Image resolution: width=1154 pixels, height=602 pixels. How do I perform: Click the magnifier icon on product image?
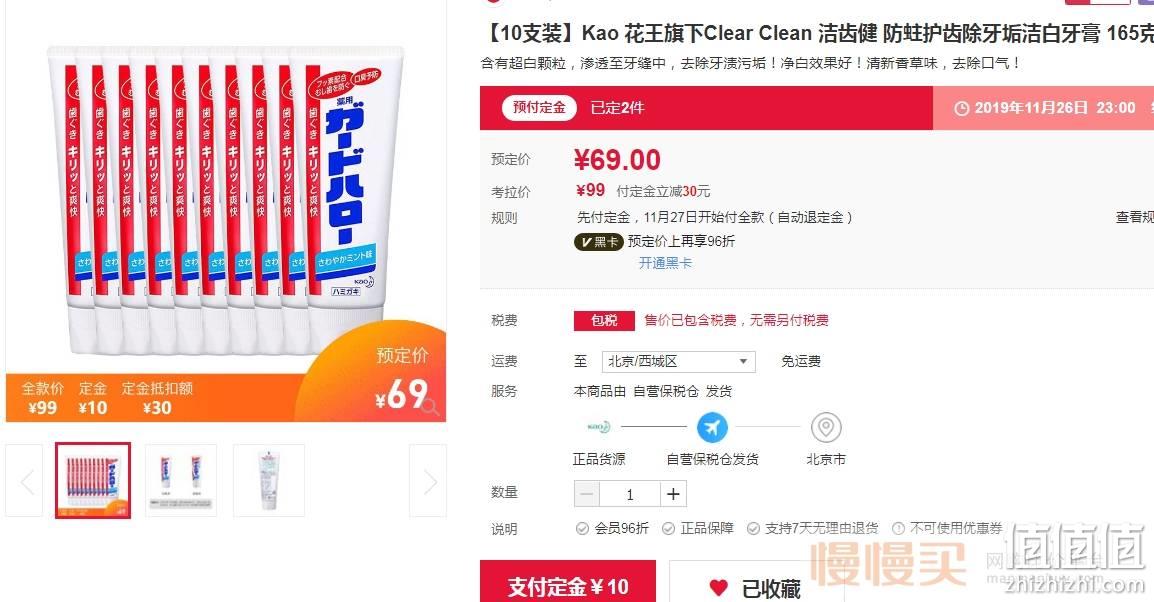click(x=431, y=406)
